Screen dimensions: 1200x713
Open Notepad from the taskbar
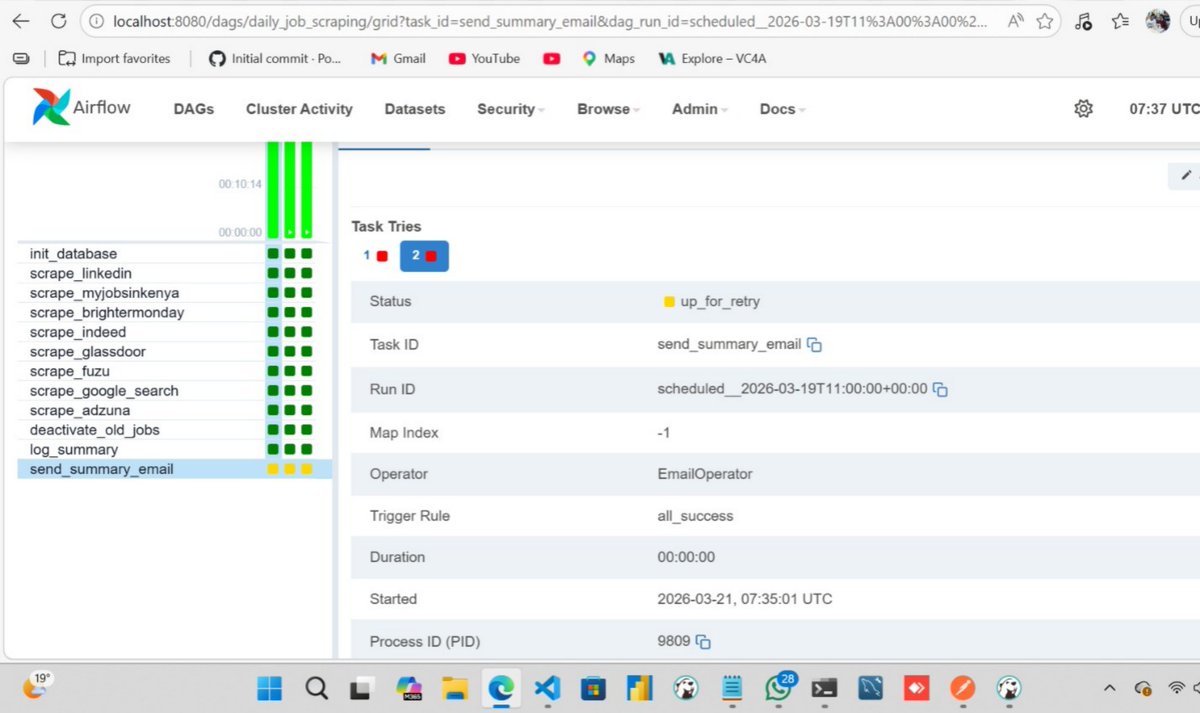[x=731, y=688]
